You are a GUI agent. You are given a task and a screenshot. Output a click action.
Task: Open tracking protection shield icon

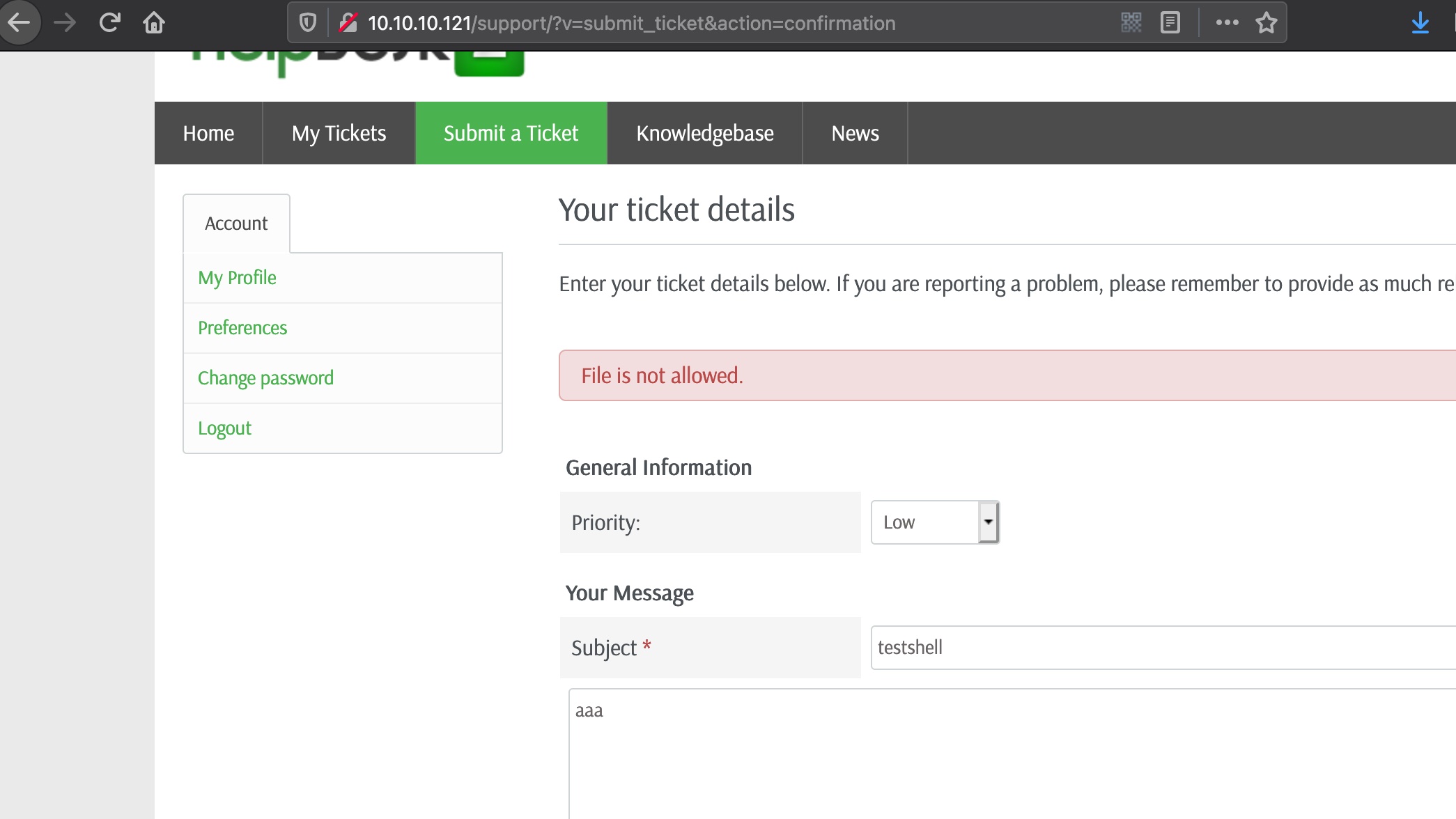coord(308,23)
